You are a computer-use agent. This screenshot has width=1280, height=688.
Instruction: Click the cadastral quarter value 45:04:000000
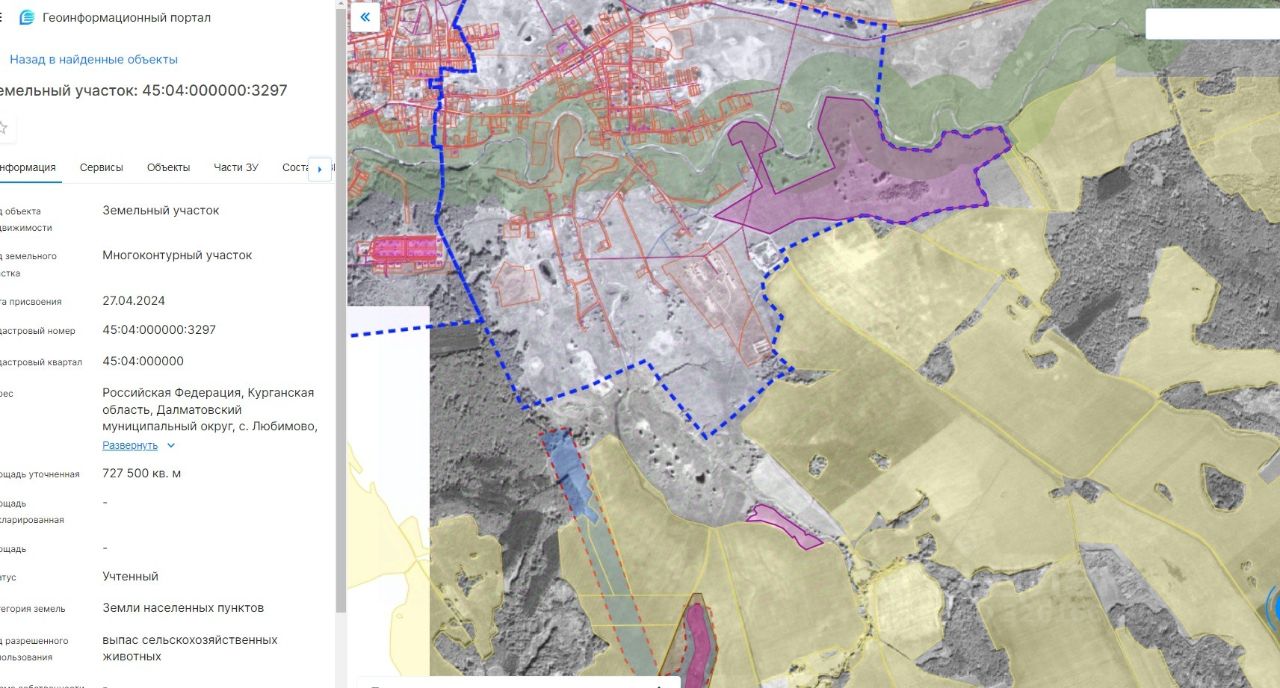(143, 361)
